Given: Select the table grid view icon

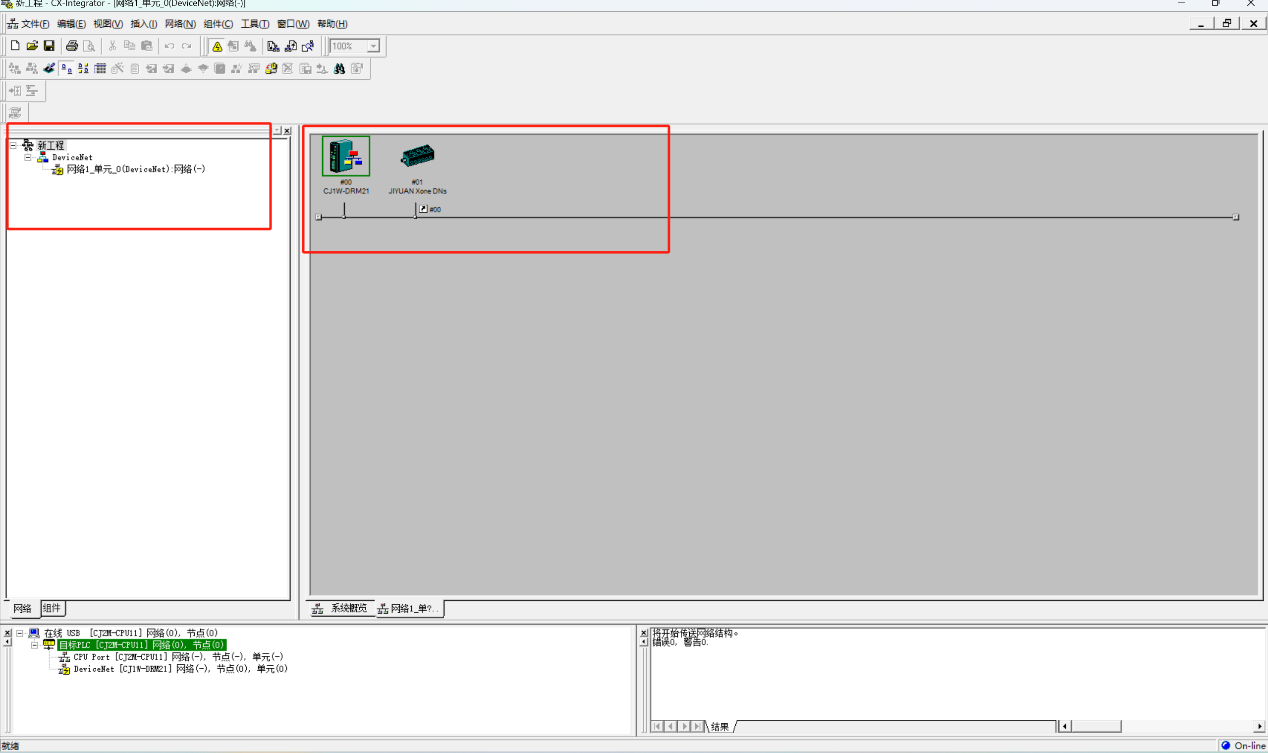Looking at the screenshot, I should pos(100,69).
